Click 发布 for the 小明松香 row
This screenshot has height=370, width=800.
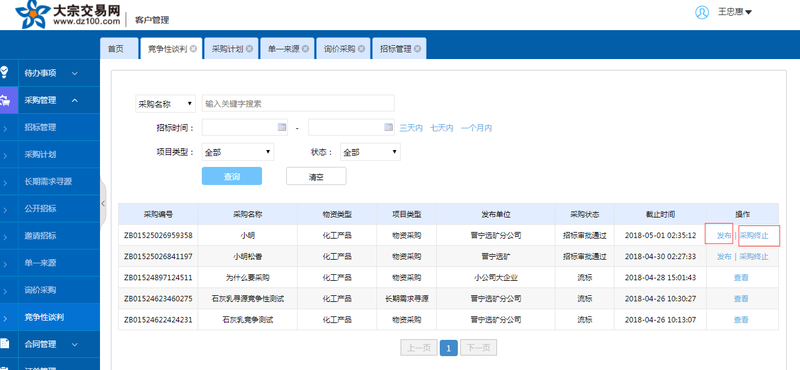coord(723,257)
